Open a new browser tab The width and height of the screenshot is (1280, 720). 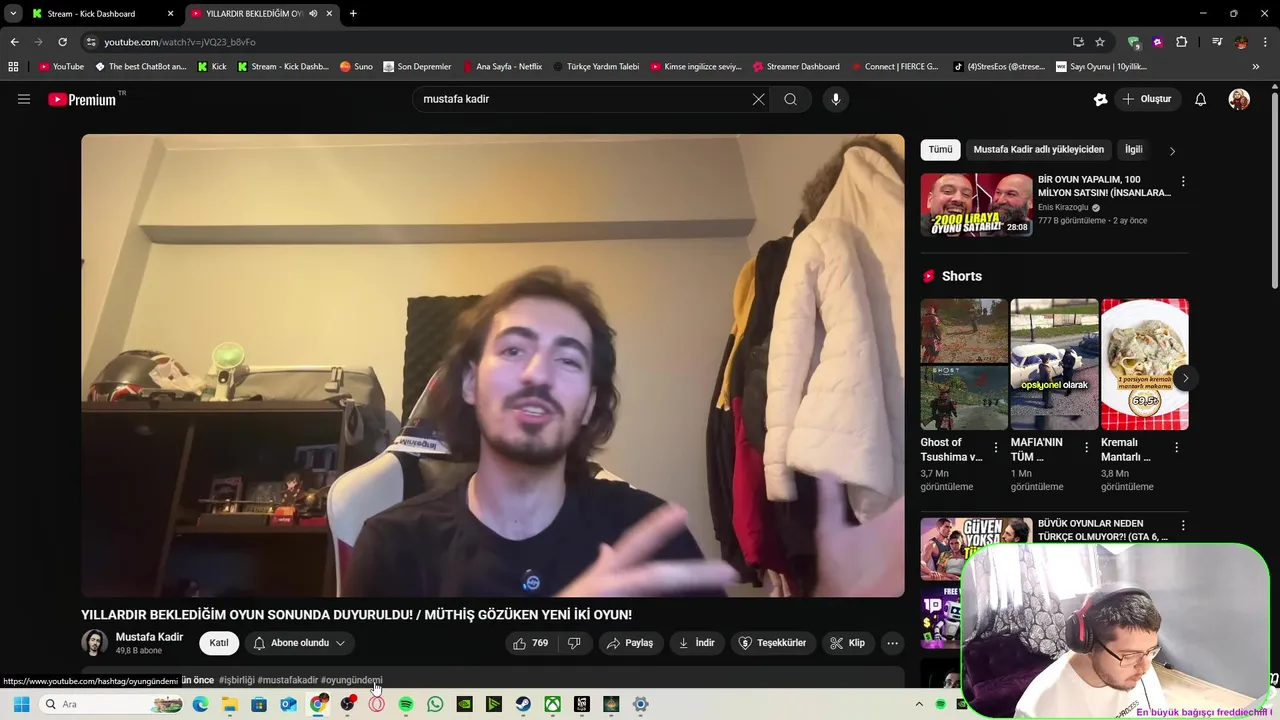(x=353, y=14)
